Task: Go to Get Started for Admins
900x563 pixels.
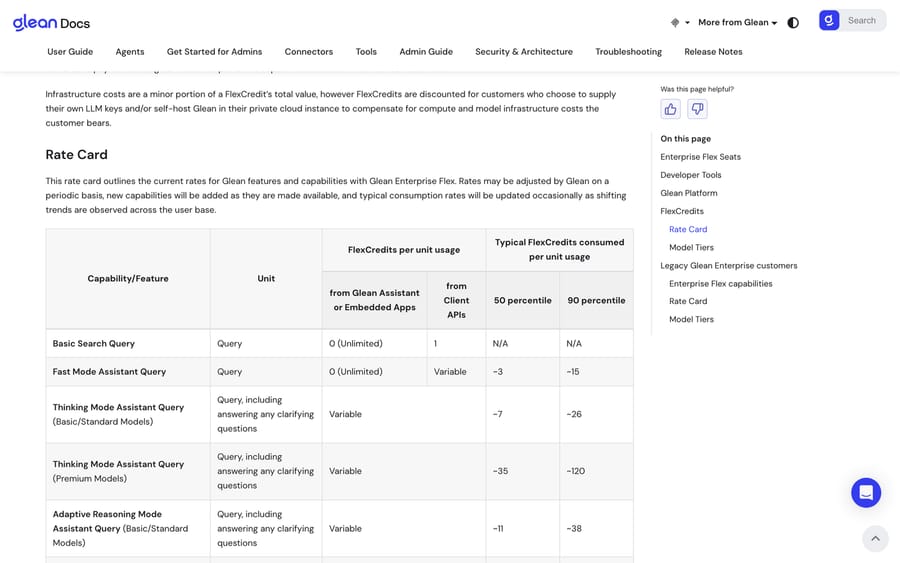Action: pos(214,52)
